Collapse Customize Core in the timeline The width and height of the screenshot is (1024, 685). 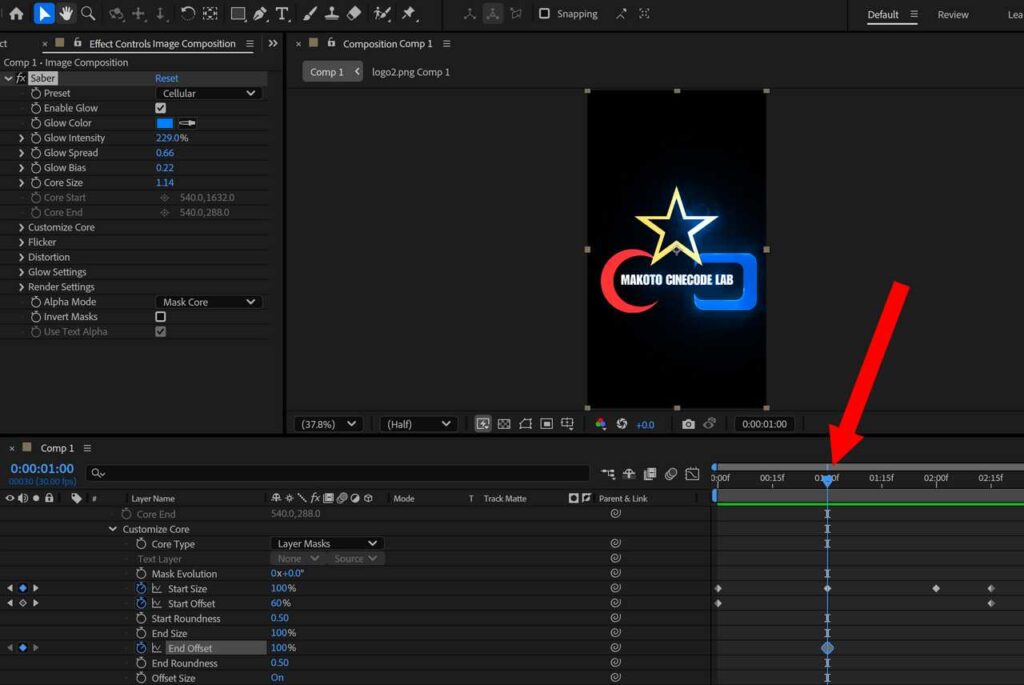pos(113,529)
